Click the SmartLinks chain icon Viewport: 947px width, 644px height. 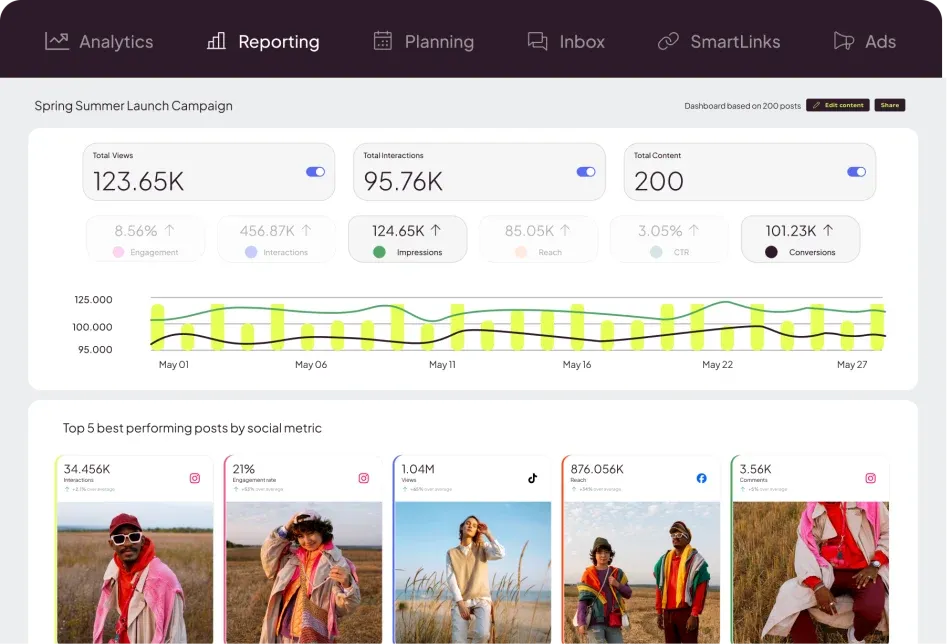[x=668, y=41]
